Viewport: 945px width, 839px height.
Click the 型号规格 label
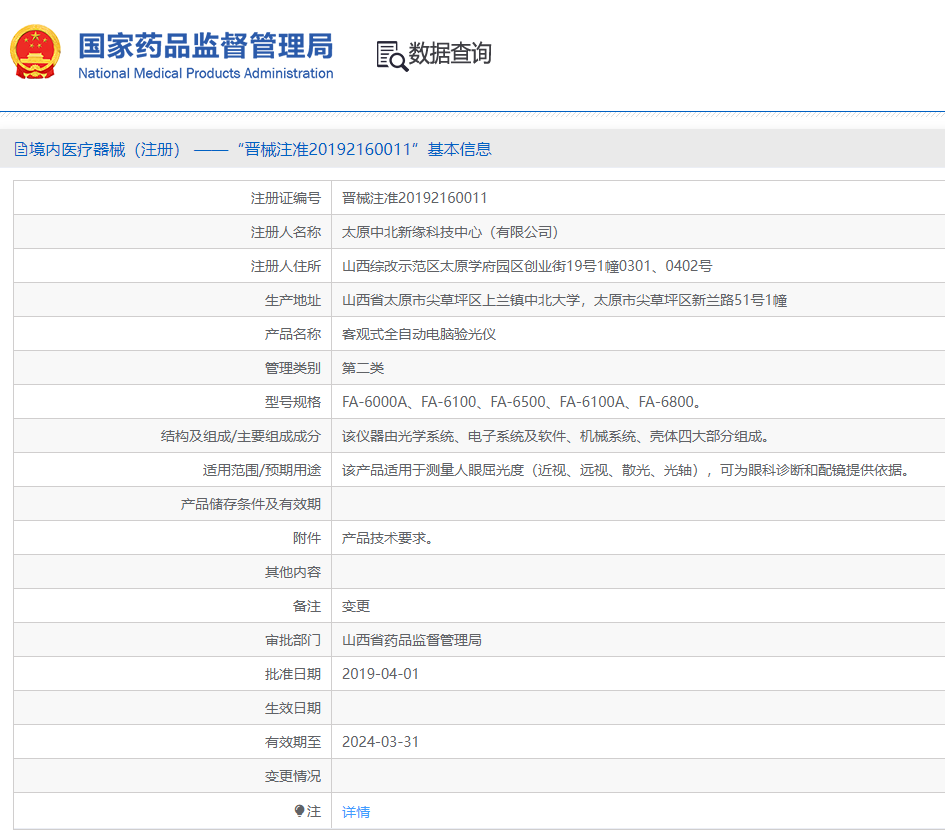click(x=293, y=402)
